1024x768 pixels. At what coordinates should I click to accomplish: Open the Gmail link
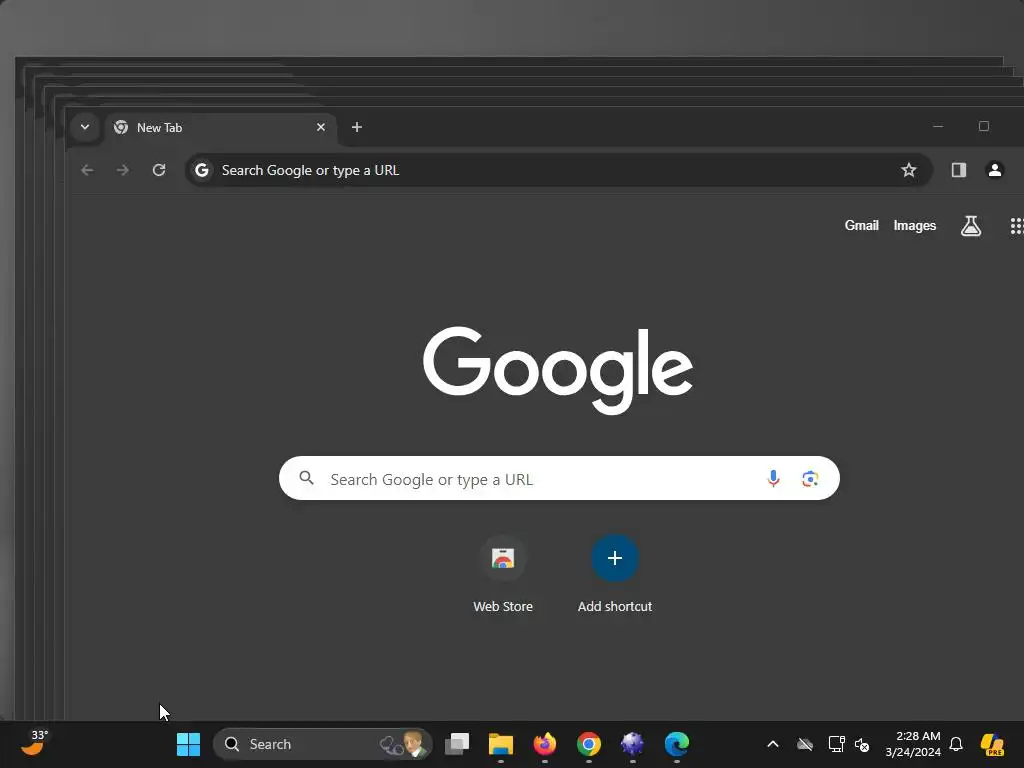[861, 225]
